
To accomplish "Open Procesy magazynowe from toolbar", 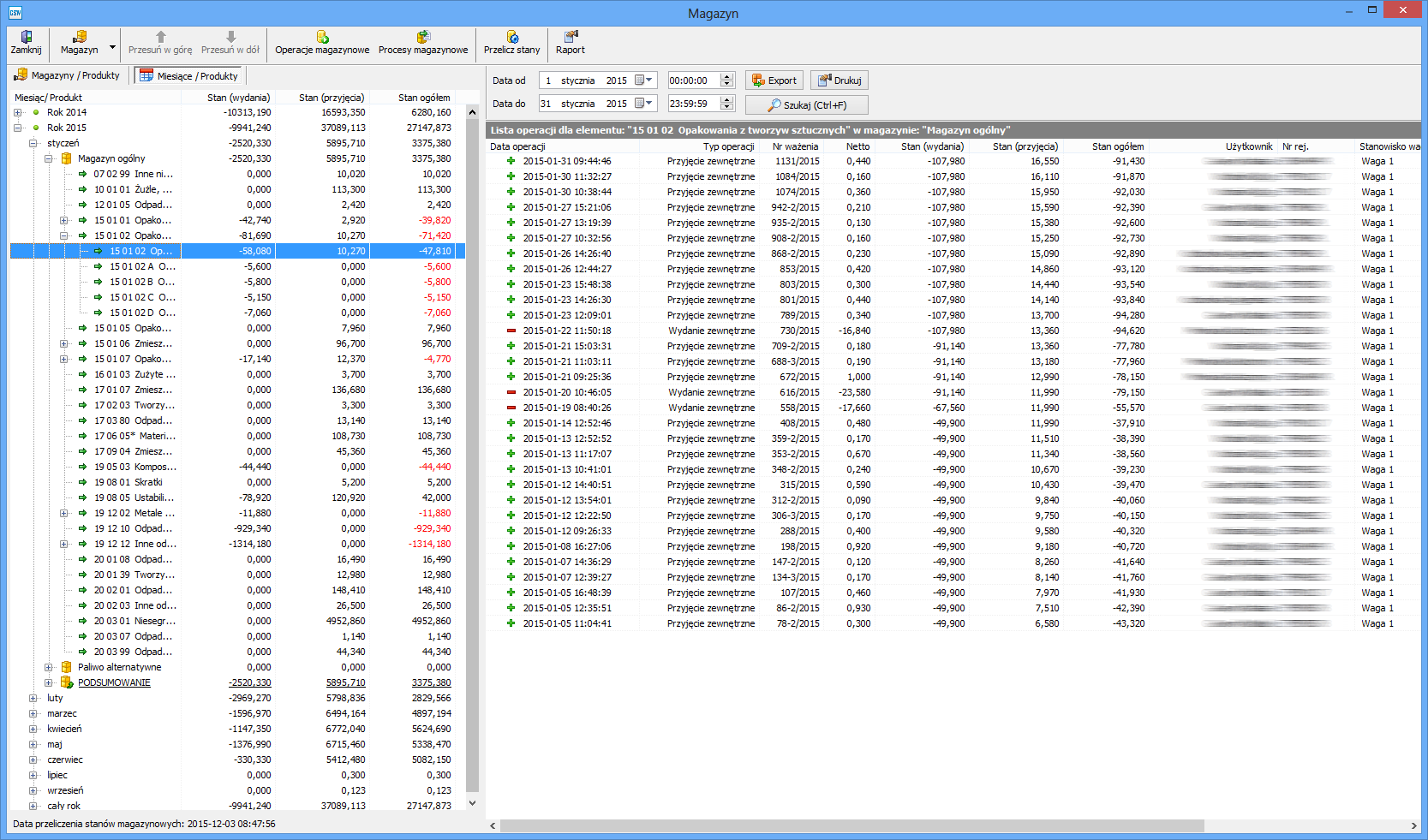I will [x=423, y=42].
